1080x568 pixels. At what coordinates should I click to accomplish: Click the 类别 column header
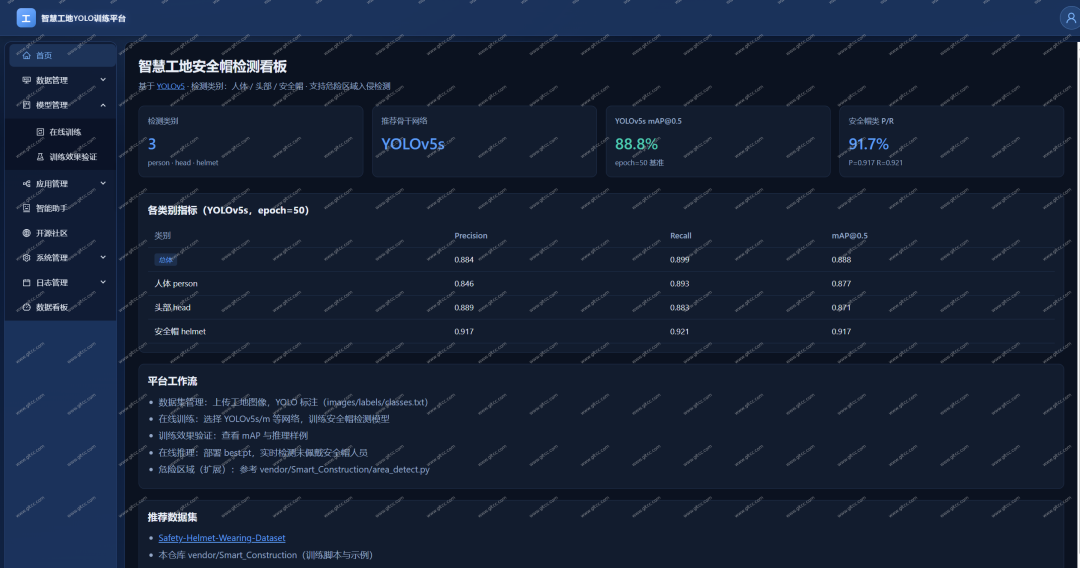pos(163,235)
